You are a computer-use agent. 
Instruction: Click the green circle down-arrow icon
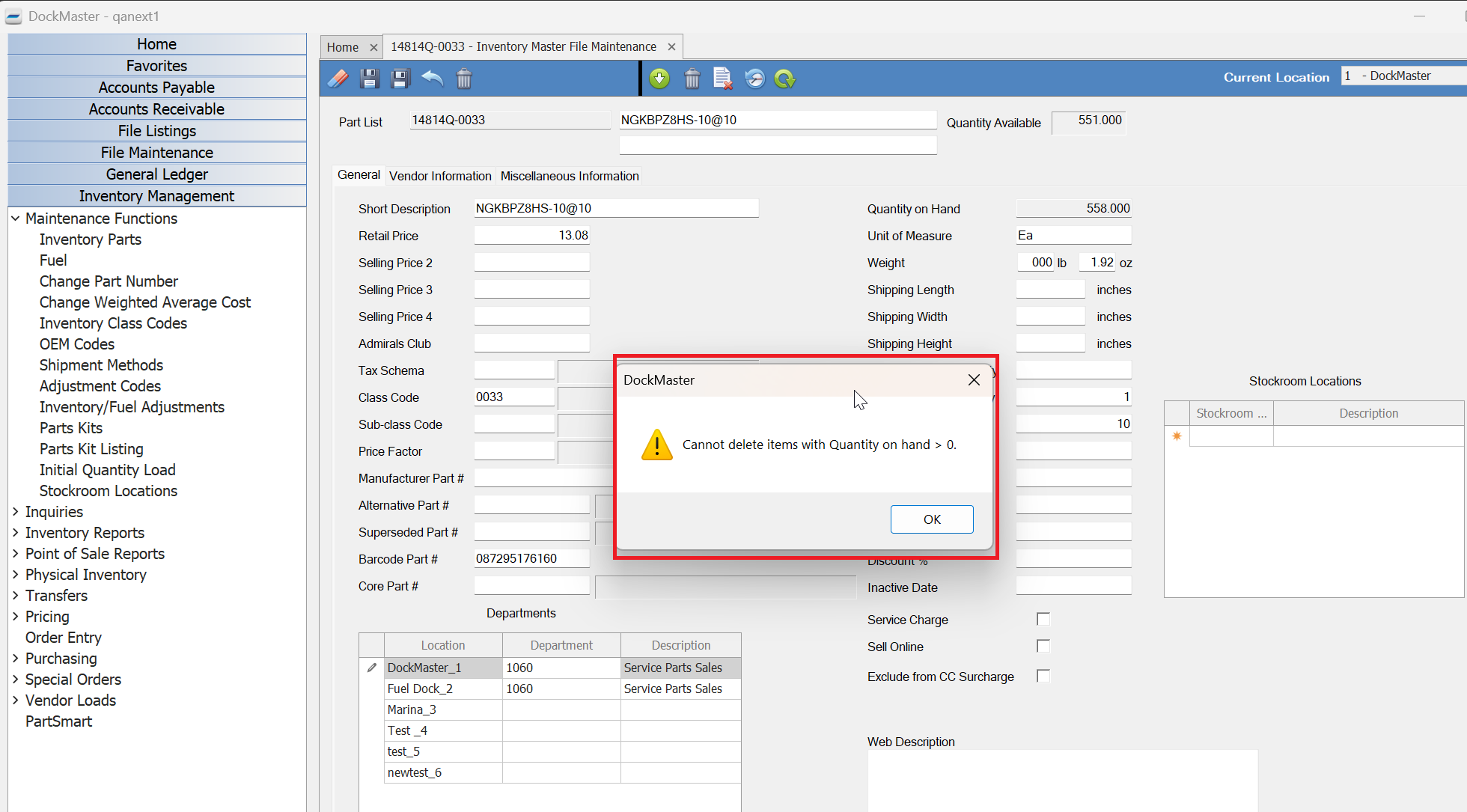[x=659, y=79]
